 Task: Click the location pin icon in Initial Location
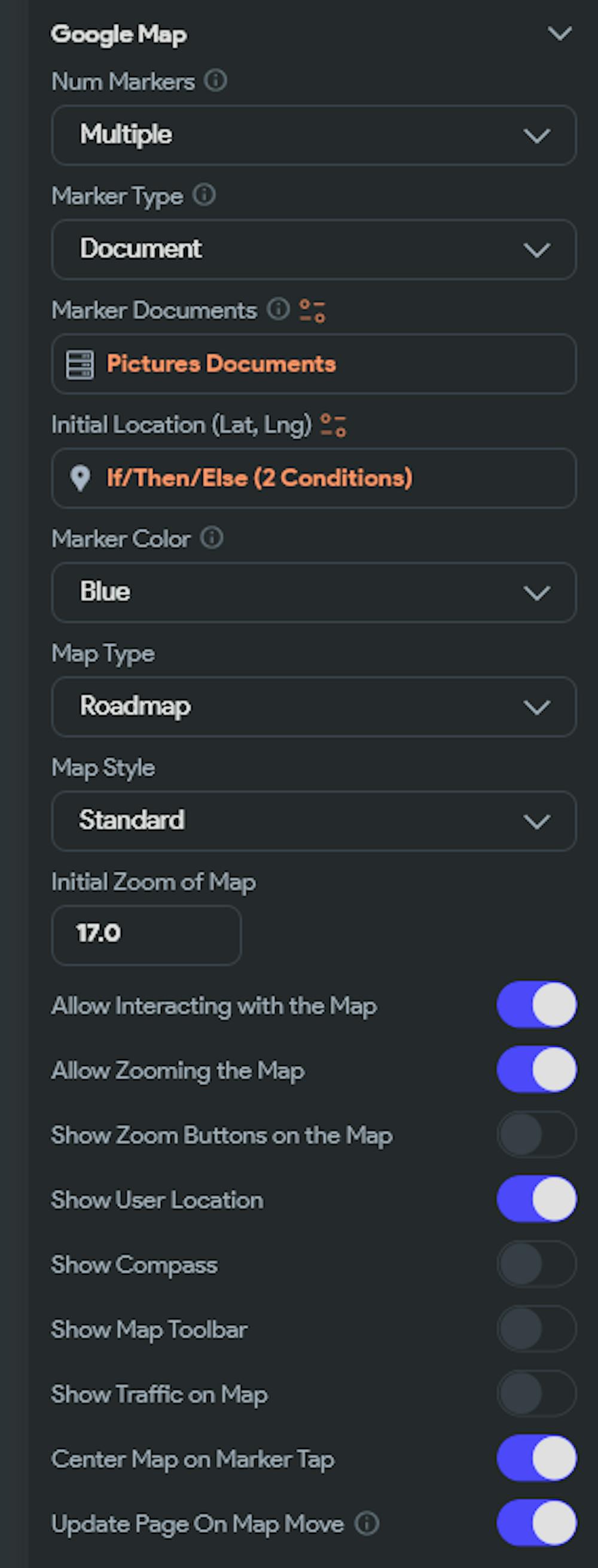[80, 479]
